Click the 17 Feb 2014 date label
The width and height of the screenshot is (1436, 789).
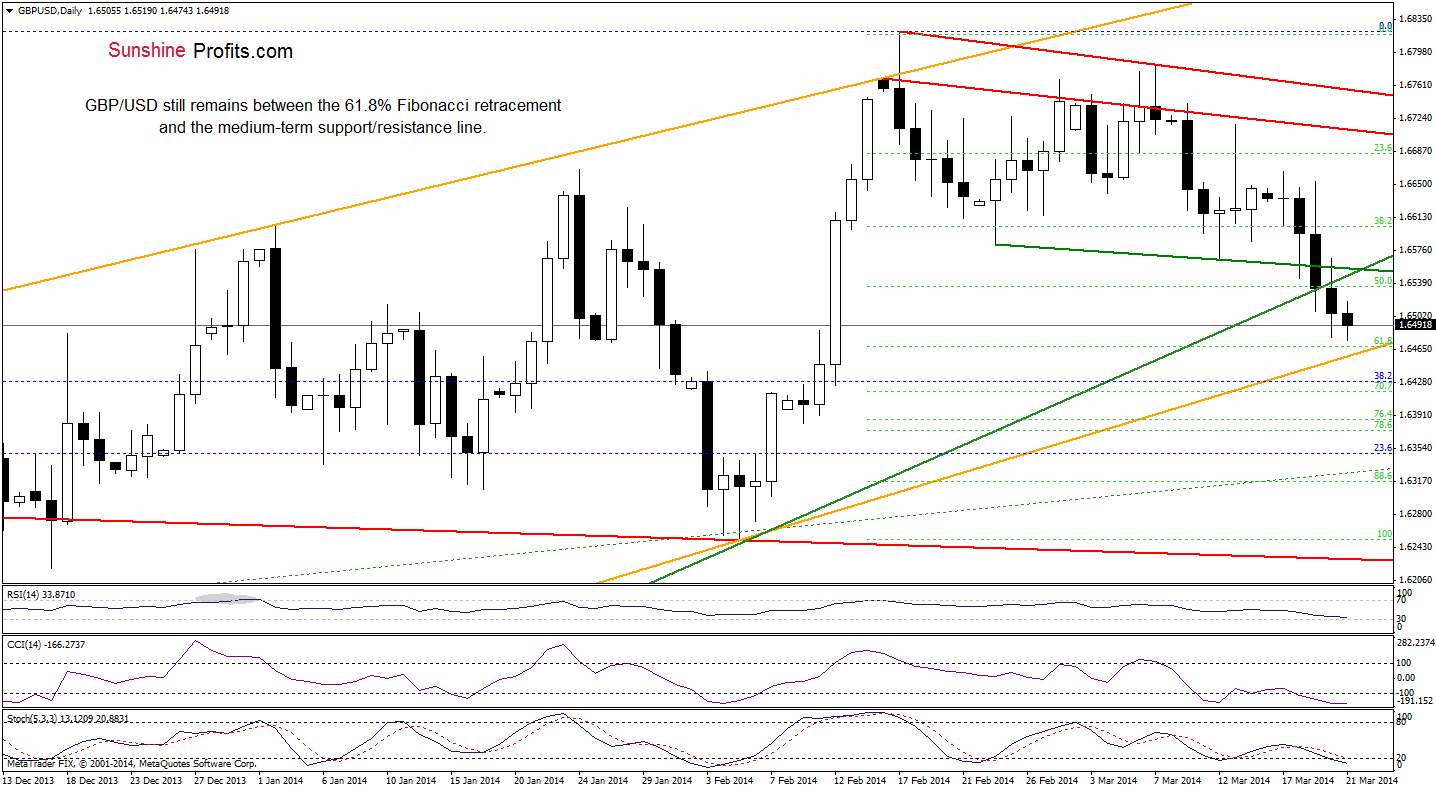(926, 780)
